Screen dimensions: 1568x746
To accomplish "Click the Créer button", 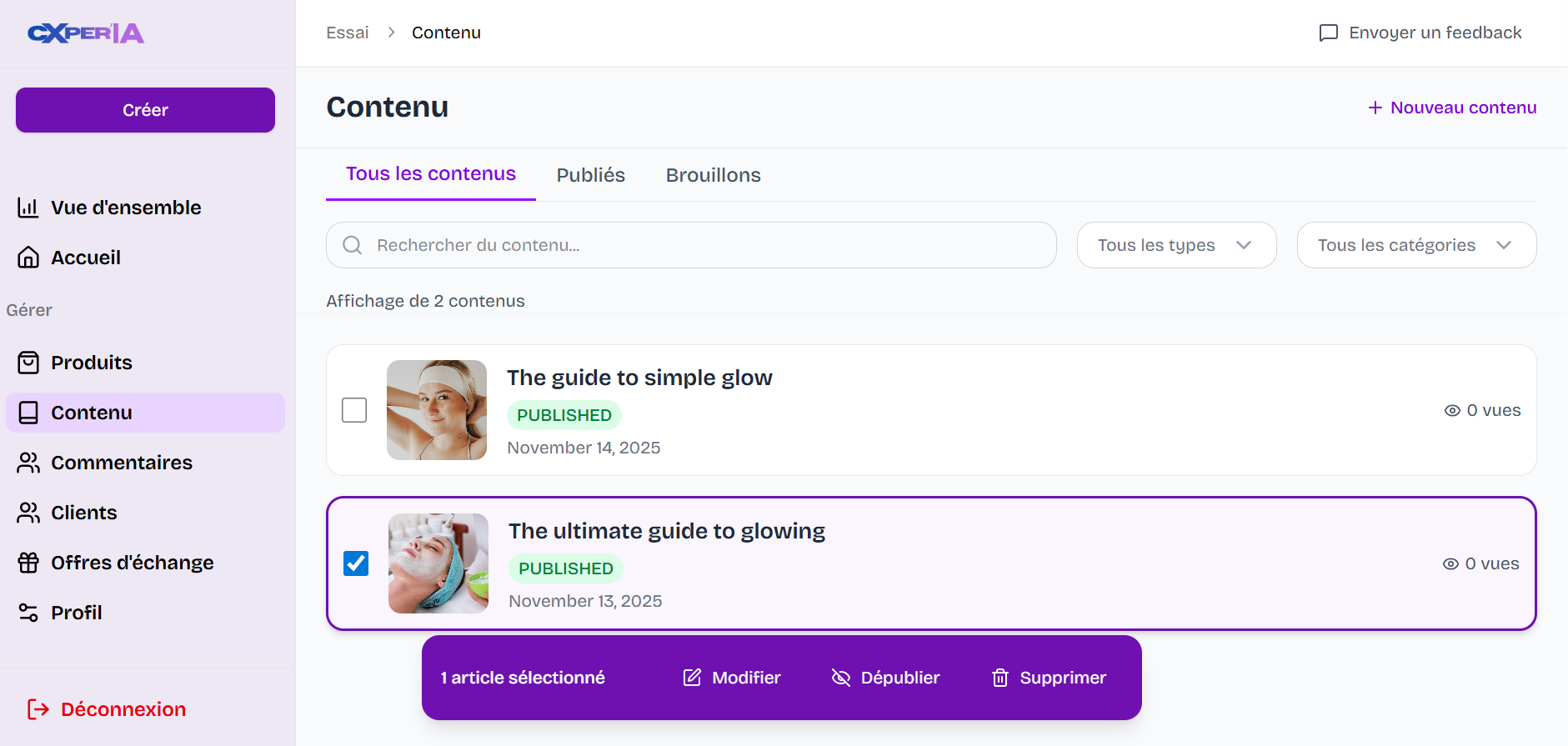I will [145, 110].
